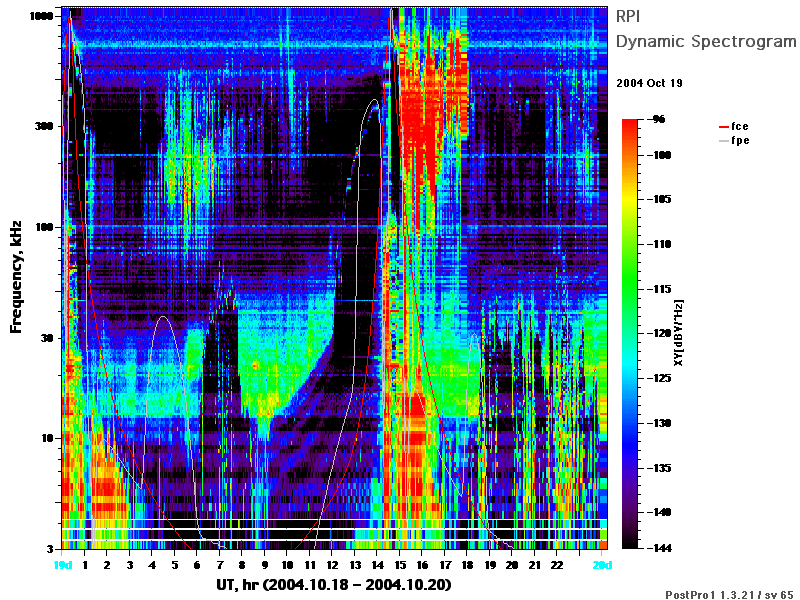The image size is (800, 600).
Task: Click the gray fpe legend line
Action: coord(723,141)
